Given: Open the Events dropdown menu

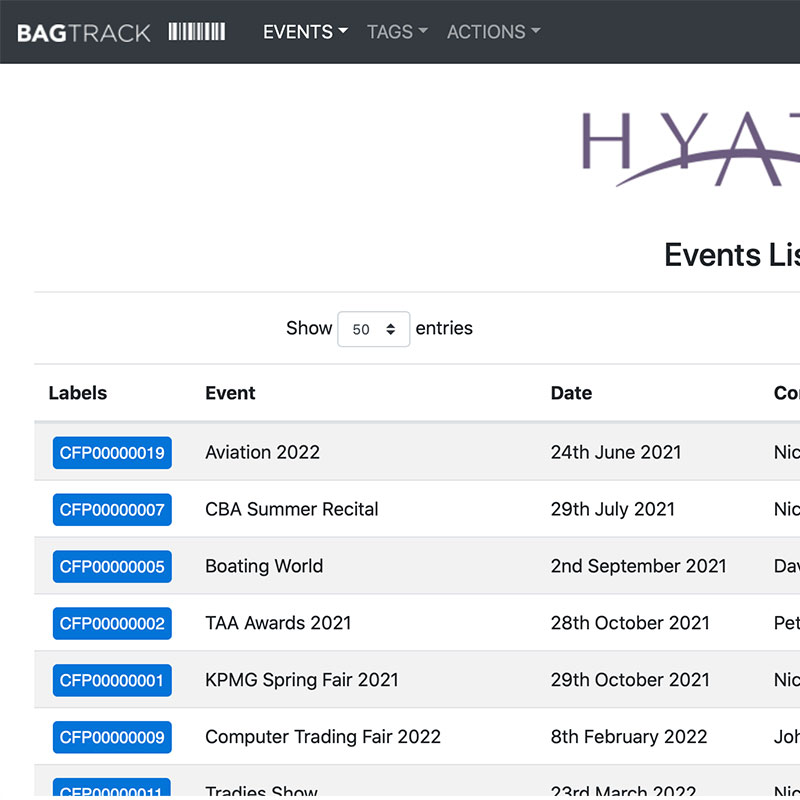Looking at the screenshot, I should click(305, 32).
